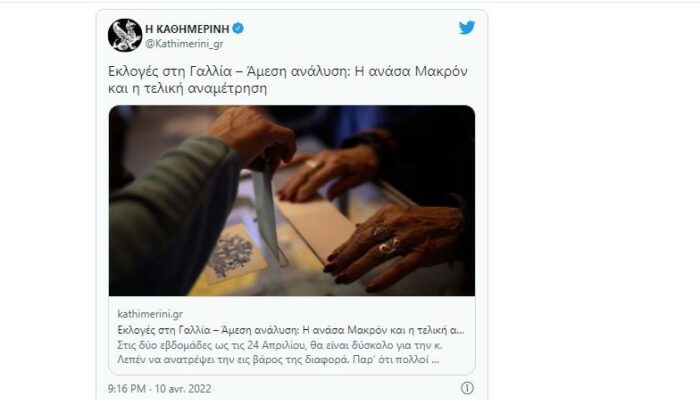This screenshot has width=700, height=405.
Task: Open the tweet info circle icon
Action: pyautogui.click(x=467, y=388)
